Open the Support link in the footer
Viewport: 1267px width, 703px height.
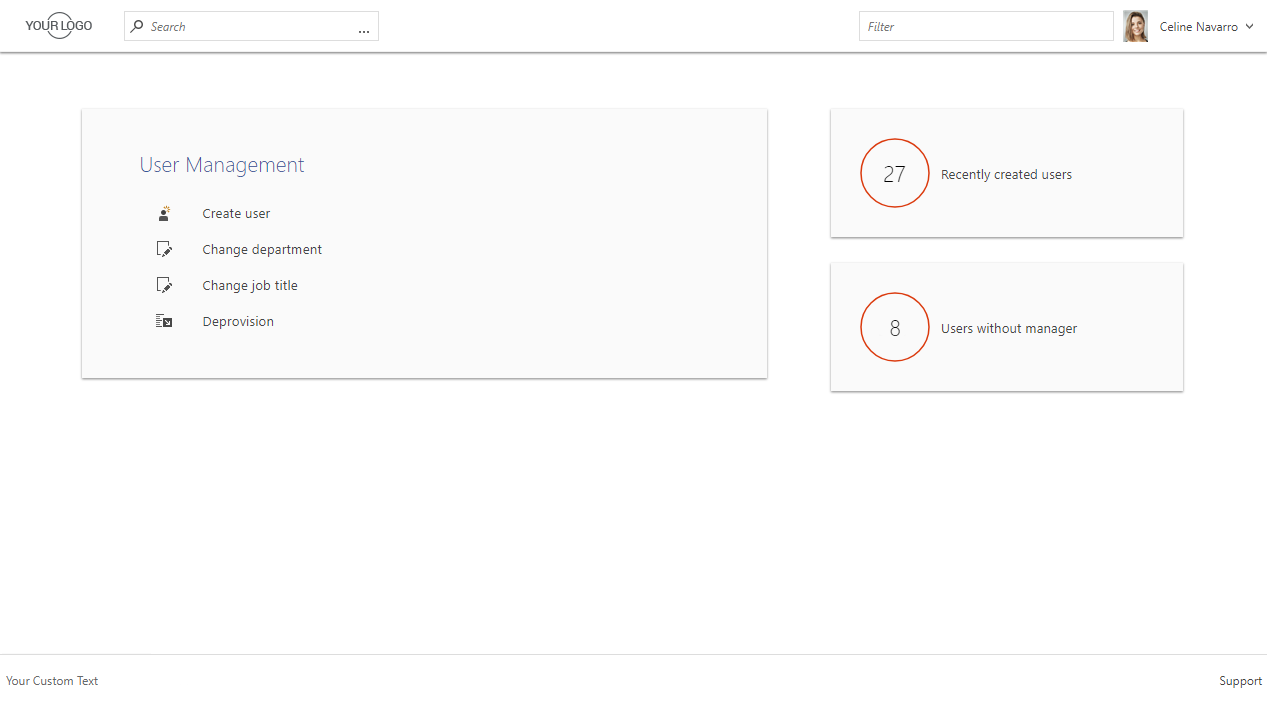tap(1240, 681)
